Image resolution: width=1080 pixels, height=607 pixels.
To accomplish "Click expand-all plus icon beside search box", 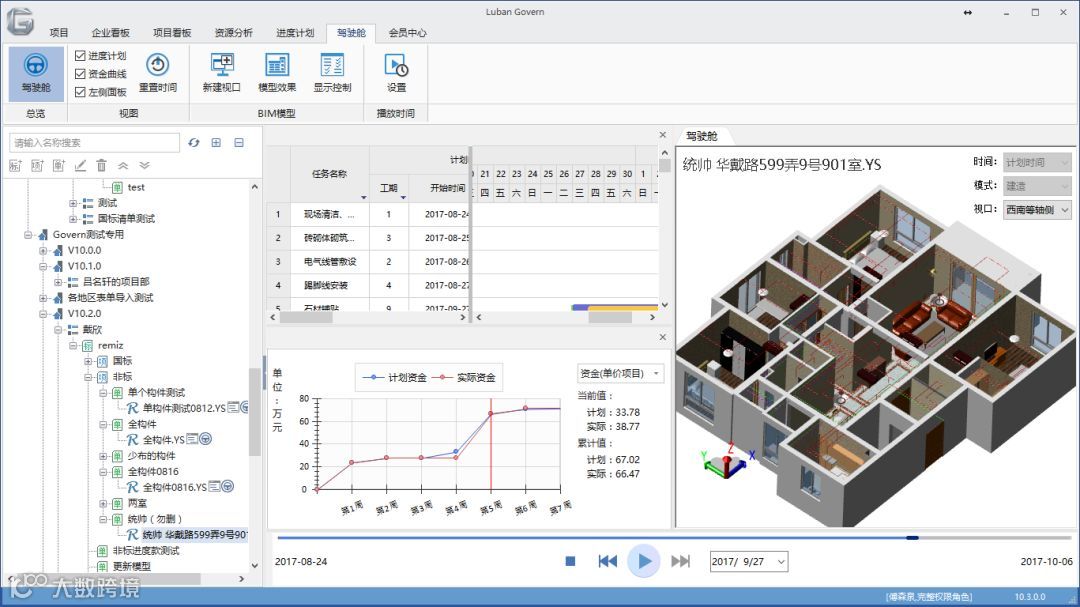I will [x=216, y=143].
